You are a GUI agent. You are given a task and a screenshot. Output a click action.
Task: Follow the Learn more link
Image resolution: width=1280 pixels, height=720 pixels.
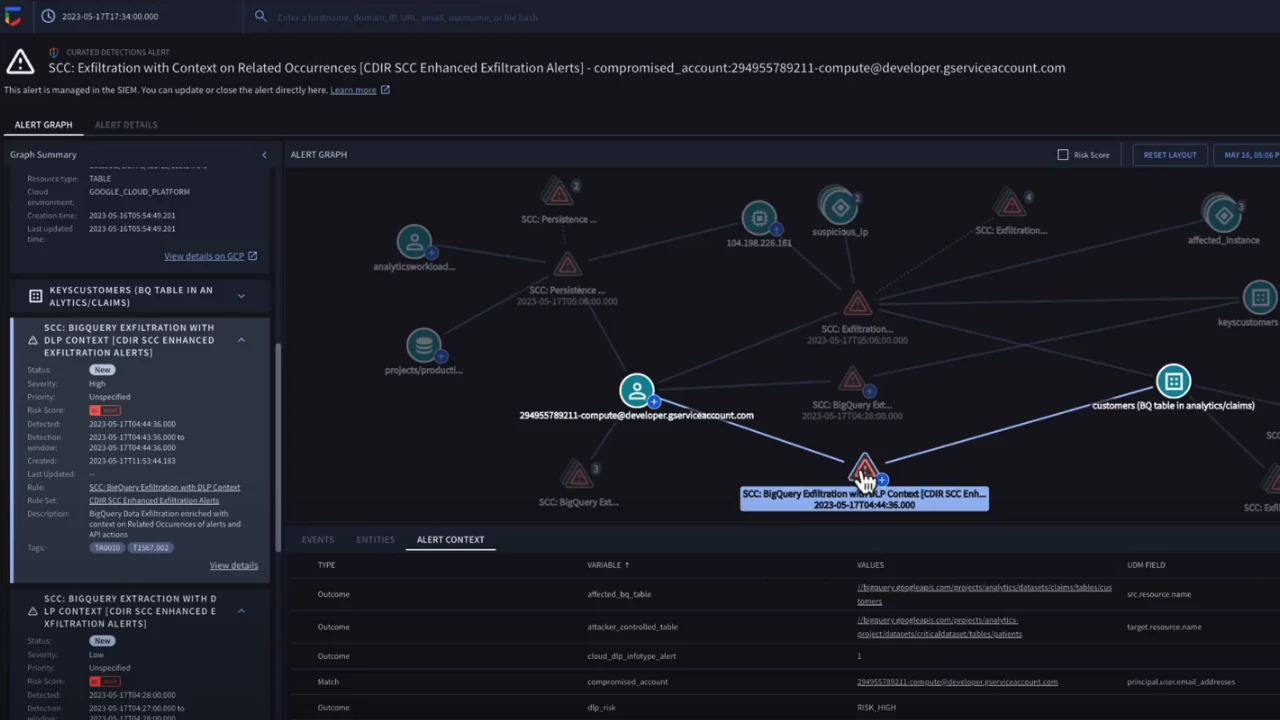click(353, 90)
